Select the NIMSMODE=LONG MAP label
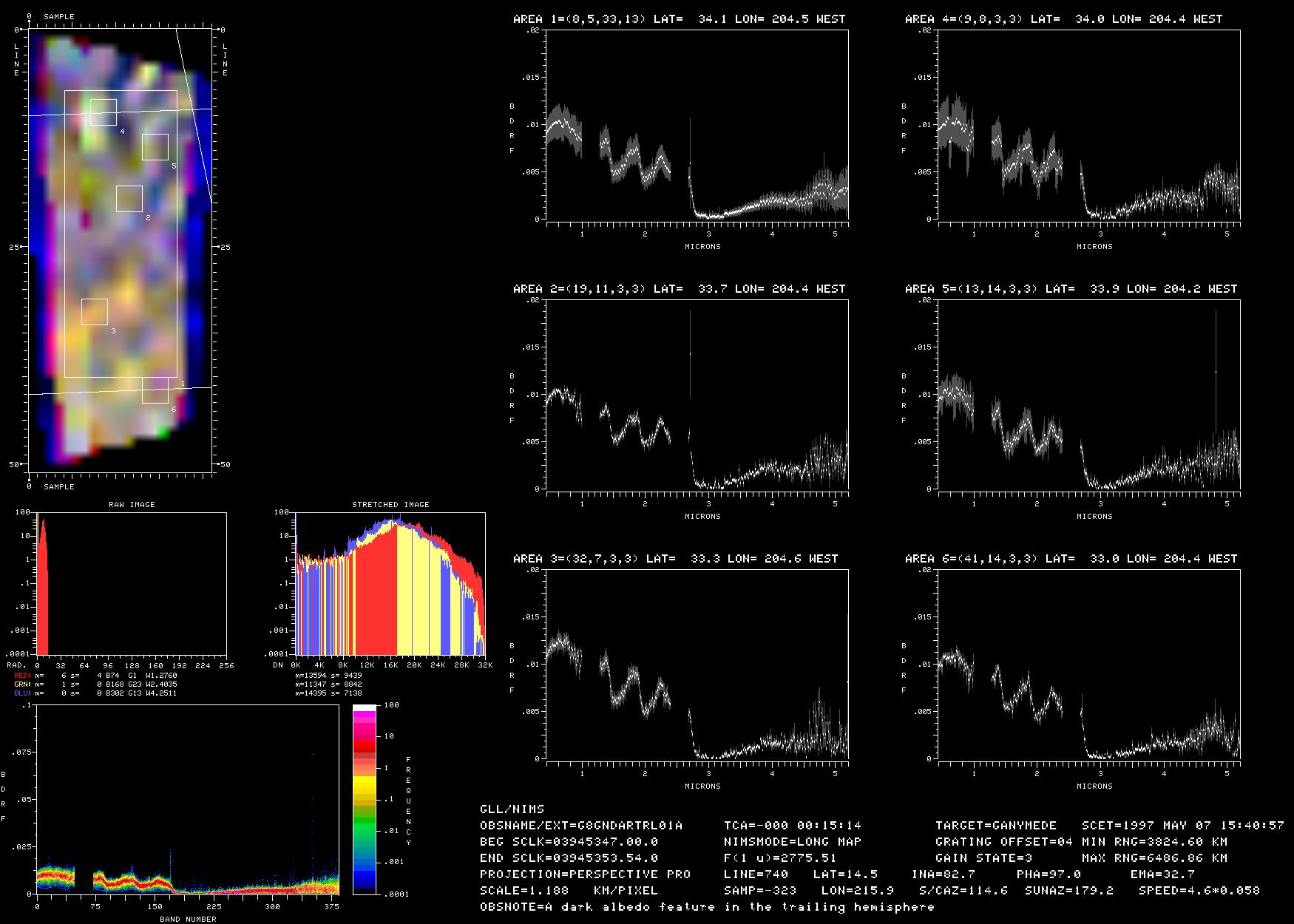 coord(793,841)
